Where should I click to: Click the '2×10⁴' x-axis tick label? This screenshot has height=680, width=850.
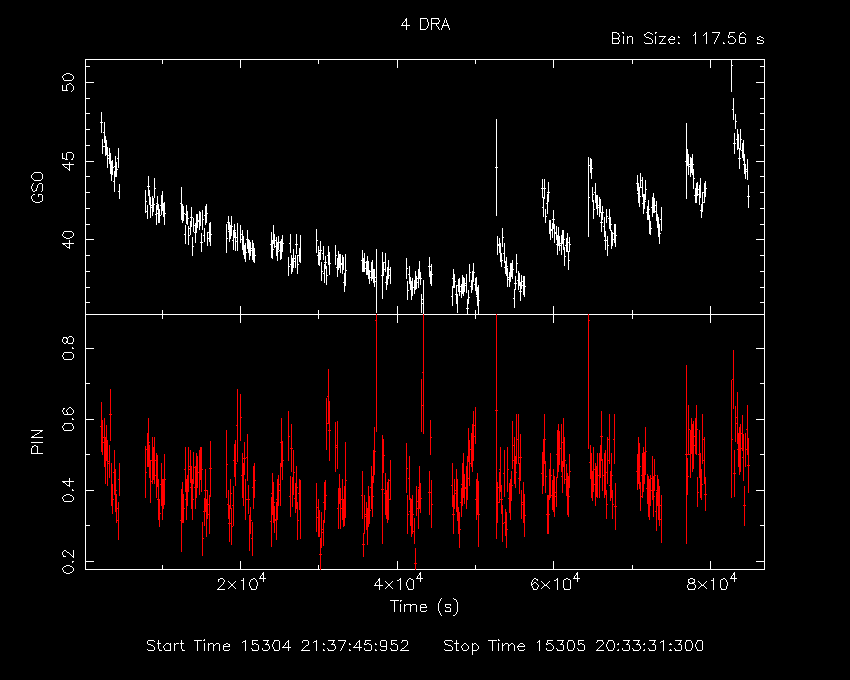click(x=241, y=584)
